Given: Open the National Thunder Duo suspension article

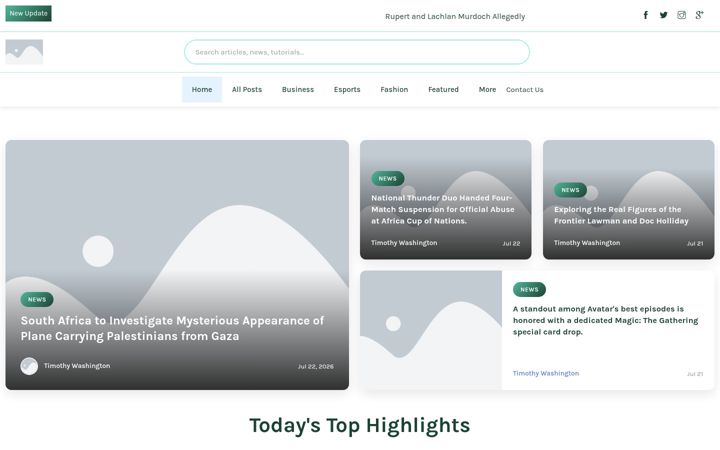Looking at the screenshot, I should tap(442, 209).
